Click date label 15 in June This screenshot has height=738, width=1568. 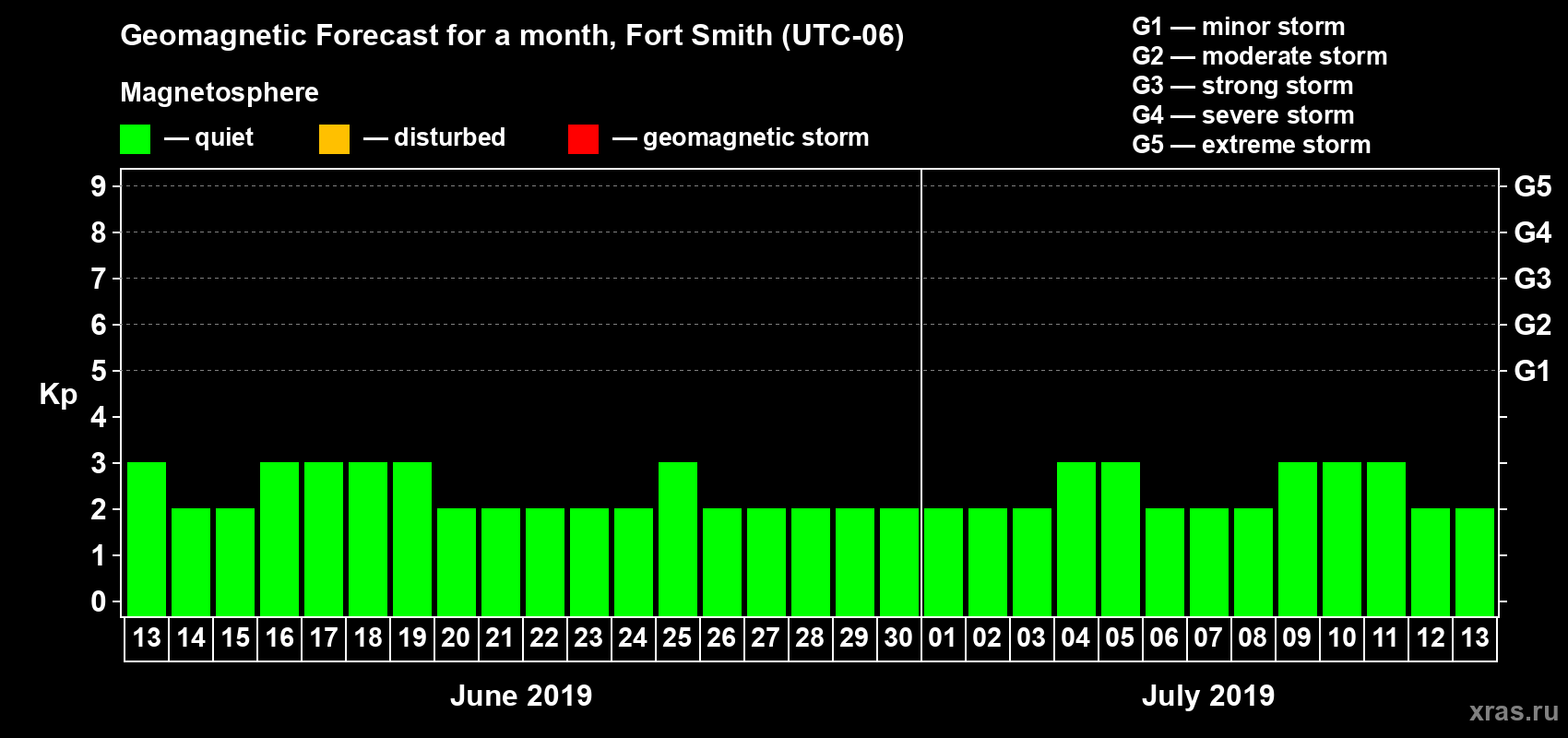(235, 637)
